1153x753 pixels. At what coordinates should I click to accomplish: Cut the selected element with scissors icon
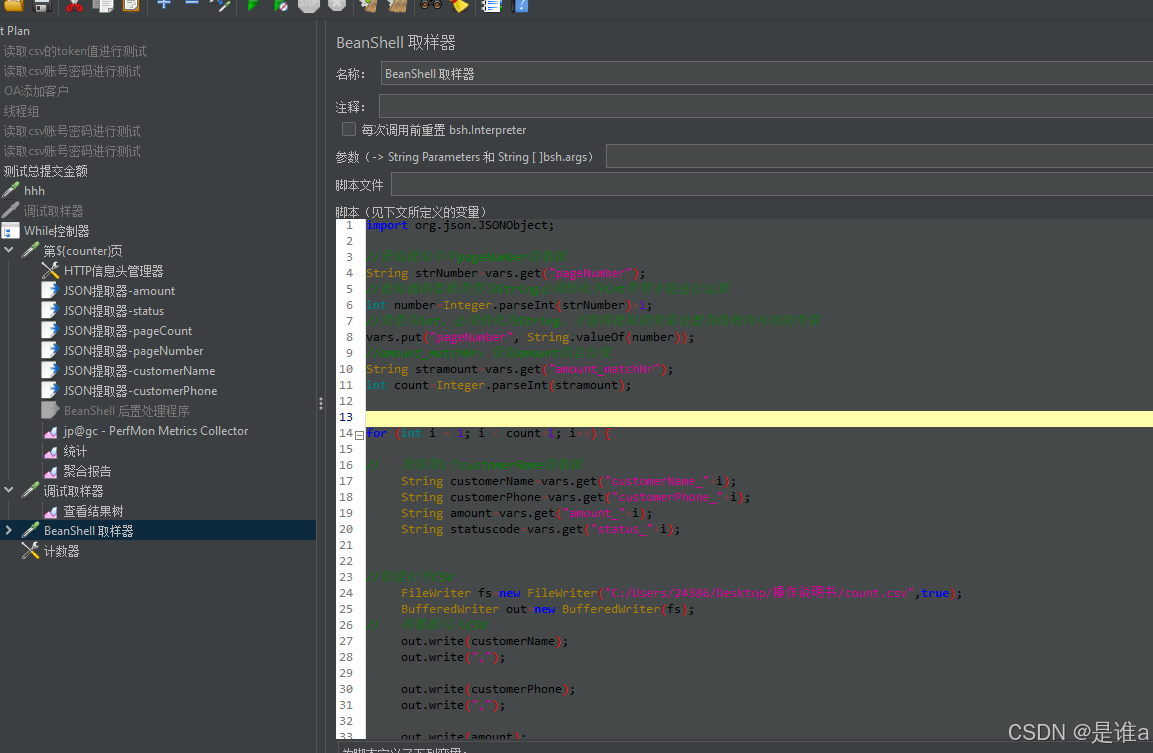pyautogui.click(x=74, y=7)
